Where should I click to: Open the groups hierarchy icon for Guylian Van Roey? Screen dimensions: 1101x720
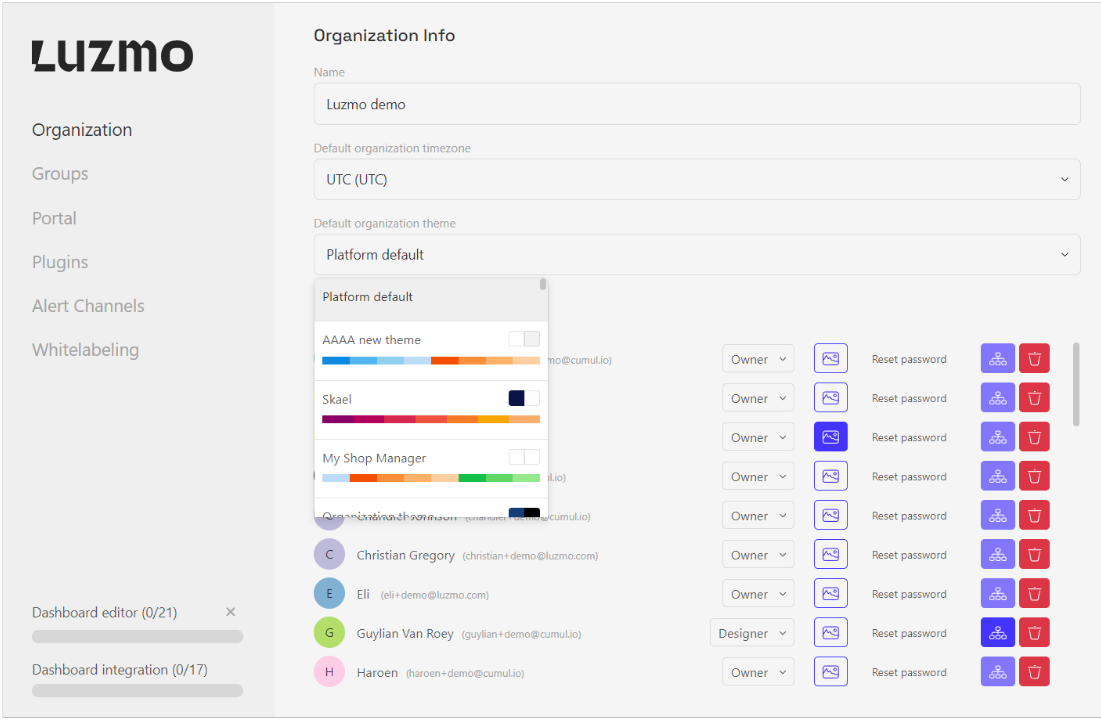click(x=997, y=633)
